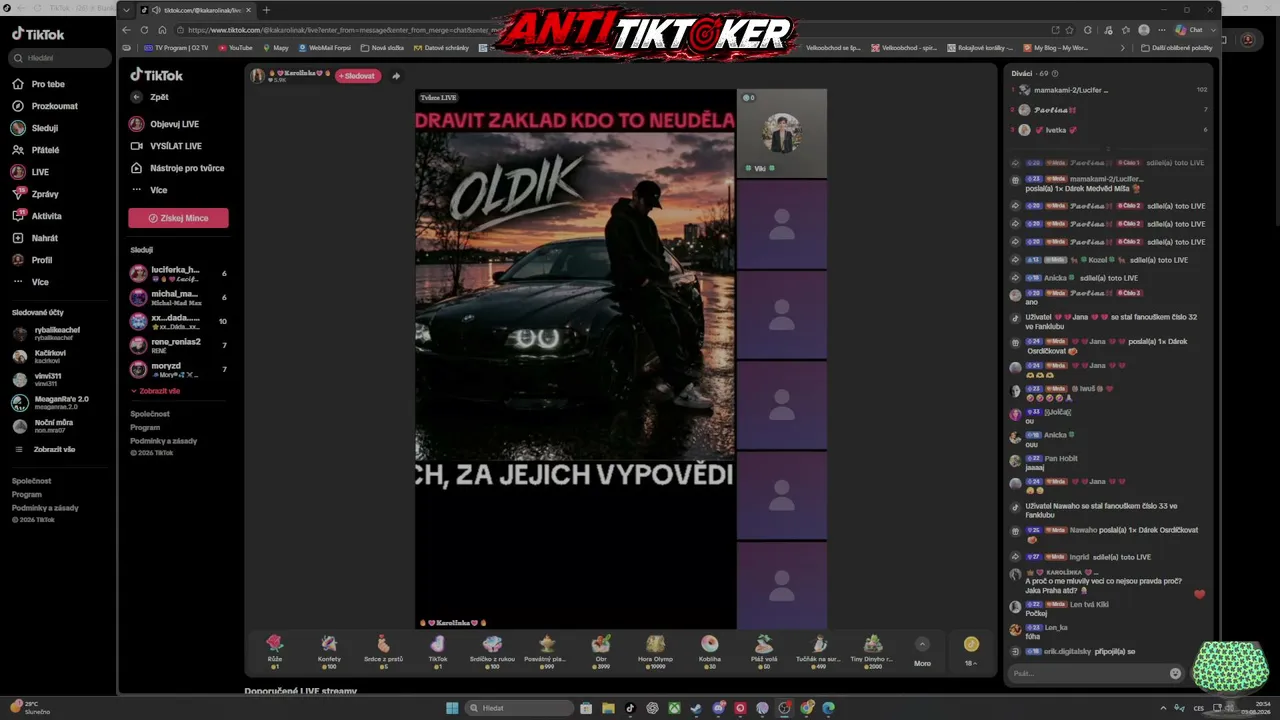Open Zprávy messages in left sidebar
Image resolution: width=1280 pixels, height=720 pixels.
pos(35,194)
